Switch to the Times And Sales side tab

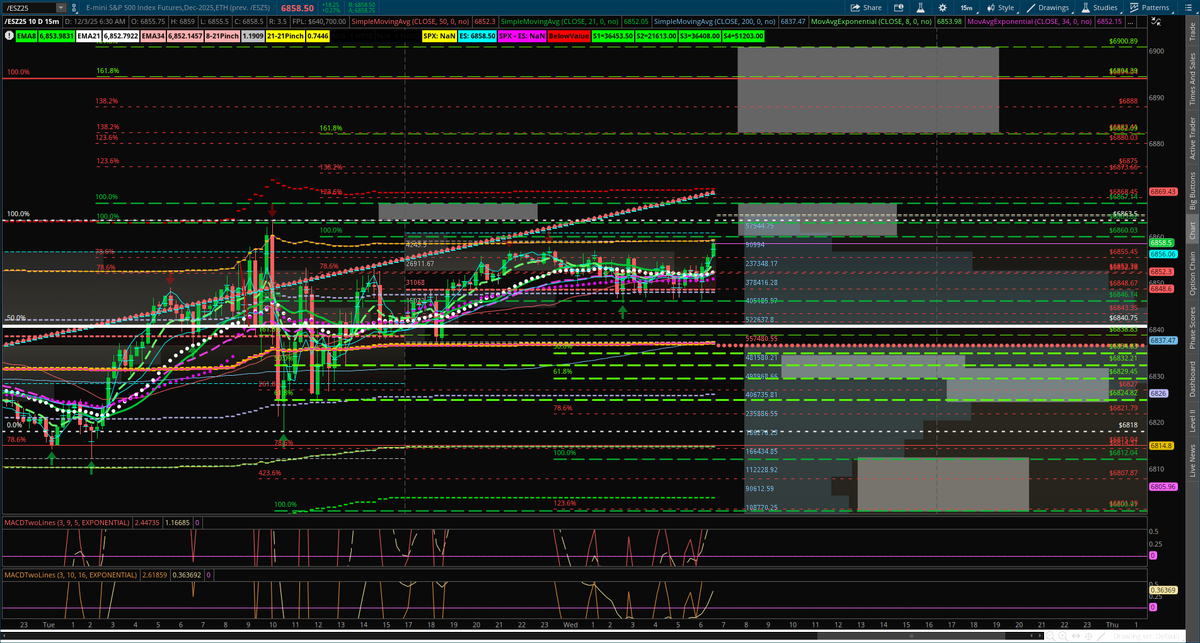pyautogui.click(x=1191, y=80)
